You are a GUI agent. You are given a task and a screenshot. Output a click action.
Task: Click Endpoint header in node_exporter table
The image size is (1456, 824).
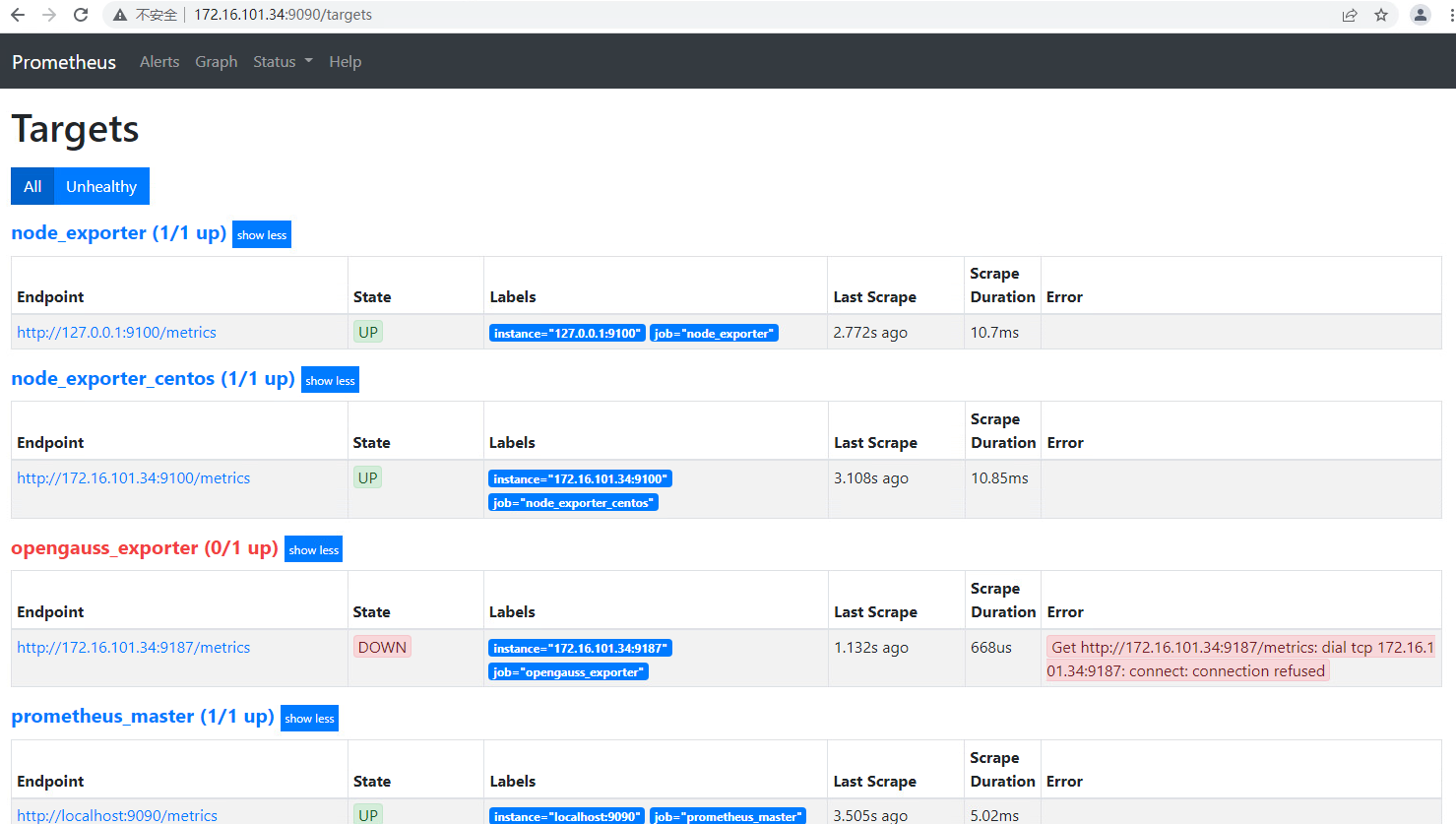[50, 297]
